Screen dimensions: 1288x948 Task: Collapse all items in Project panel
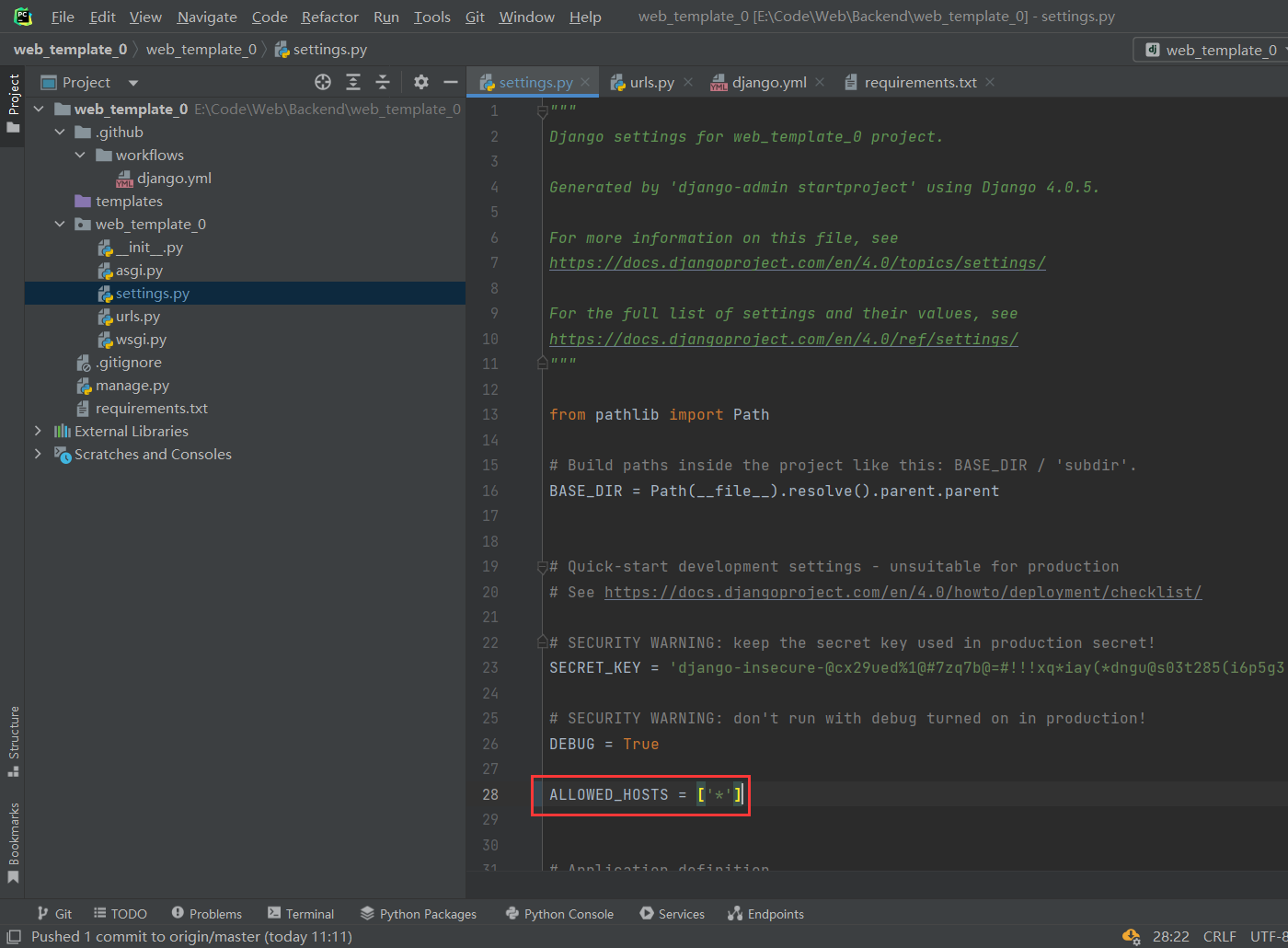tap(383, 83)
